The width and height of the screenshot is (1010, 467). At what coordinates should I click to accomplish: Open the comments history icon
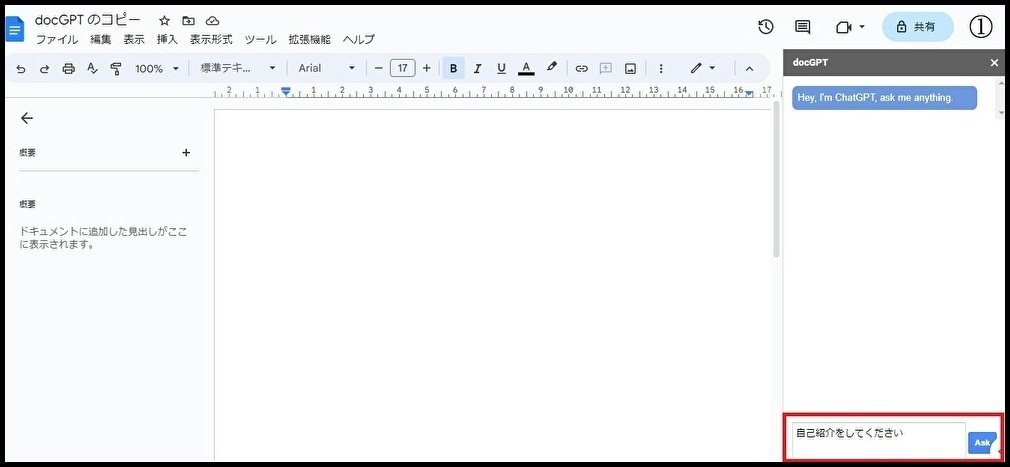(x=803, y=26)
